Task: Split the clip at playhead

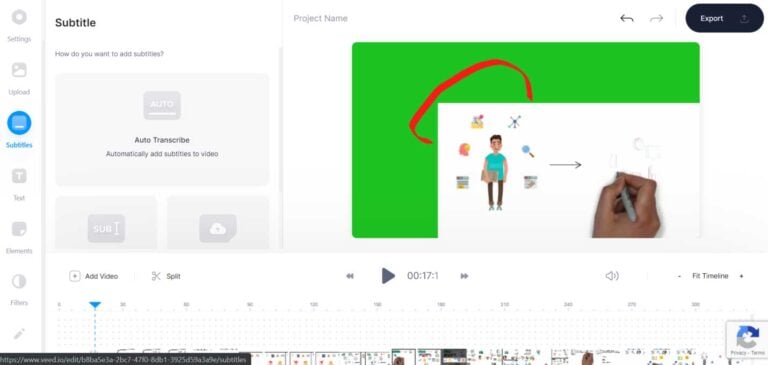Action: pos(166,276)
